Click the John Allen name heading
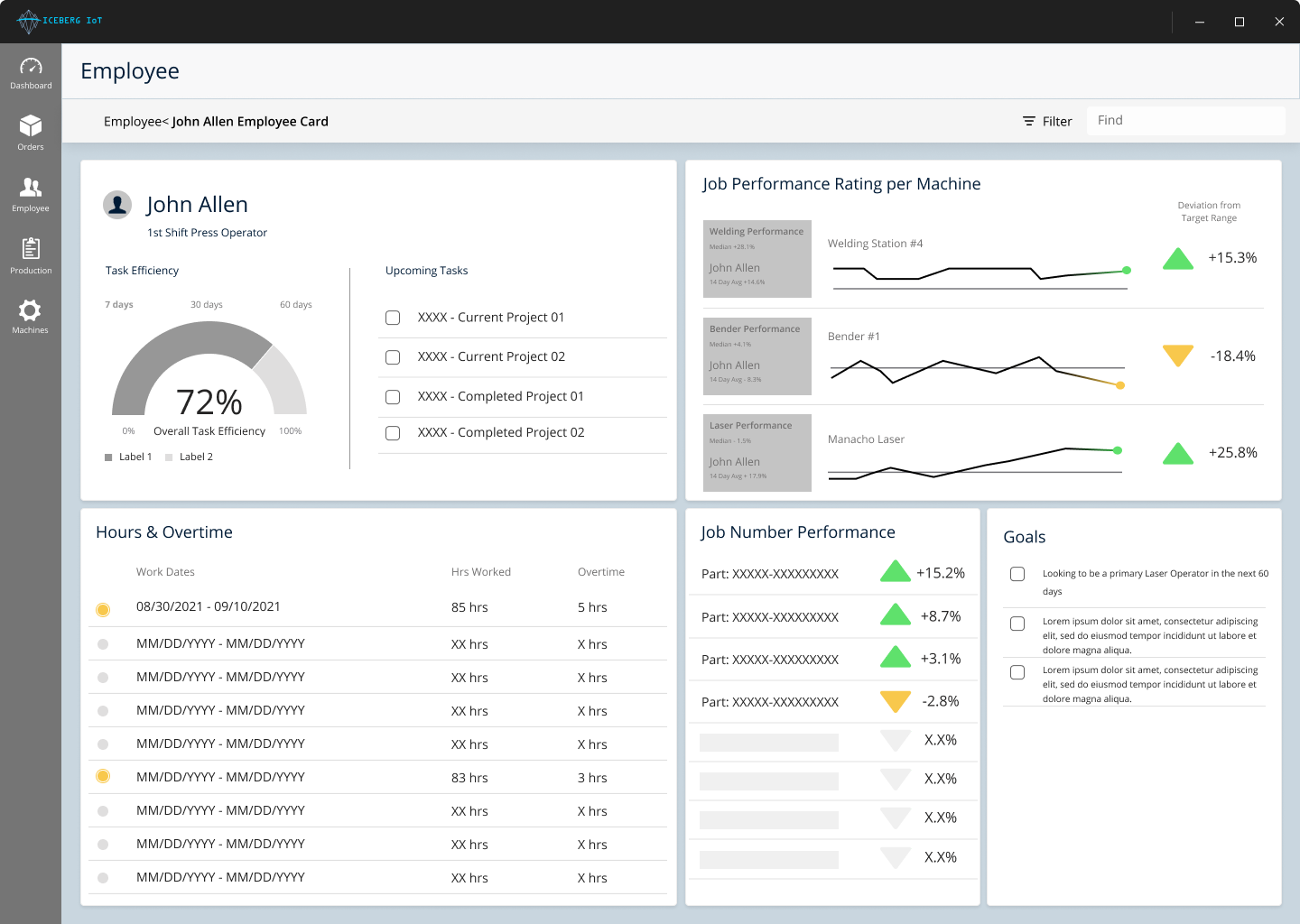Viewport: 1300px width, 924px height. (x=197, y=205)
